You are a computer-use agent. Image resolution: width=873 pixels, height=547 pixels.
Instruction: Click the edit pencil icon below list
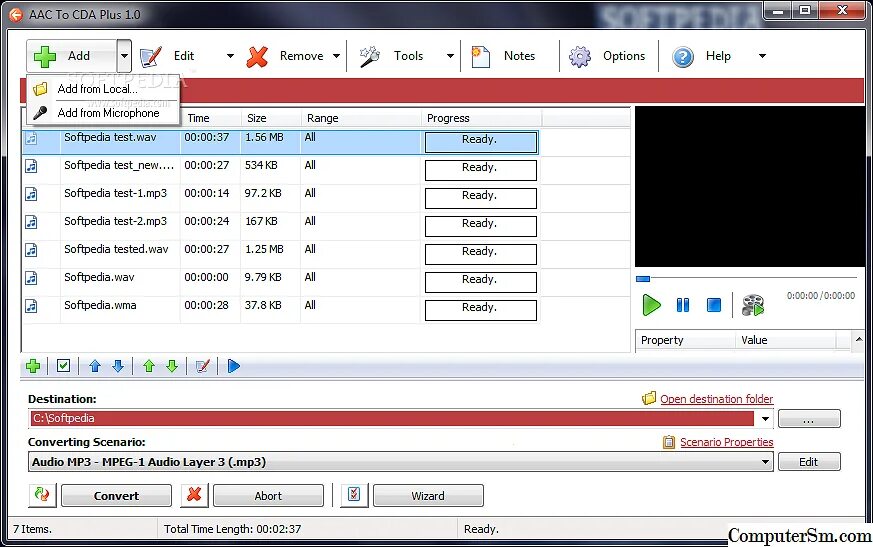[x=203, y=366]
